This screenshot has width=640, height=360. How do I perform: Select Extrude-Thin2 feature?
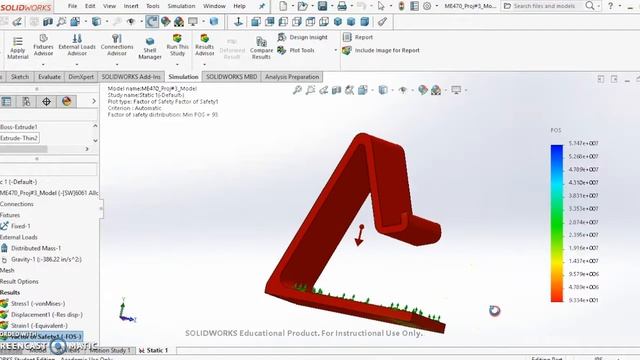tap(19, 138)
